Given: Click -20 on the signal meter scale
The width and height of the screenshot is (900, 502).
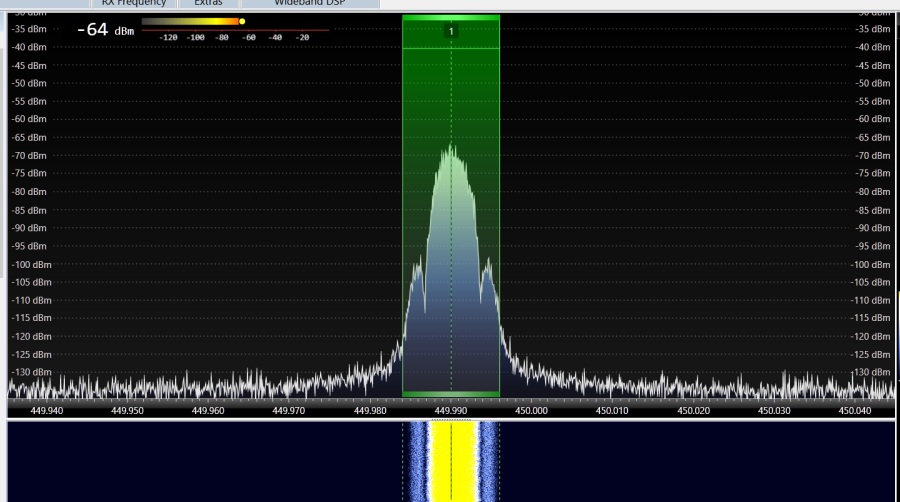Looking at the screenshot, I should pyautogui.click(x=302, y=37).
